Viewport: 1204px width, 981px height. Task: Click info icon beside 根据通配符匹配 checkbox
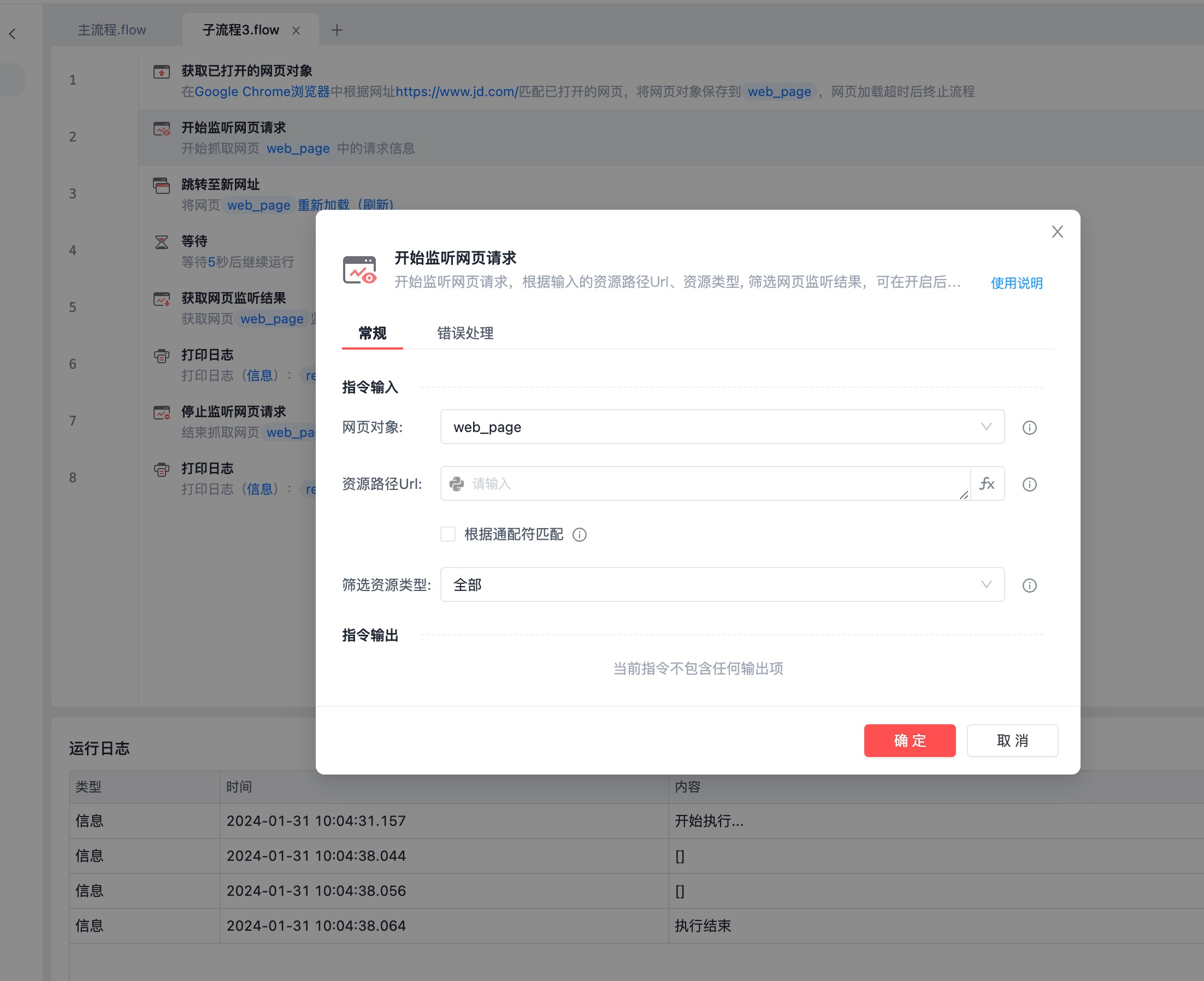coord(580,535)
